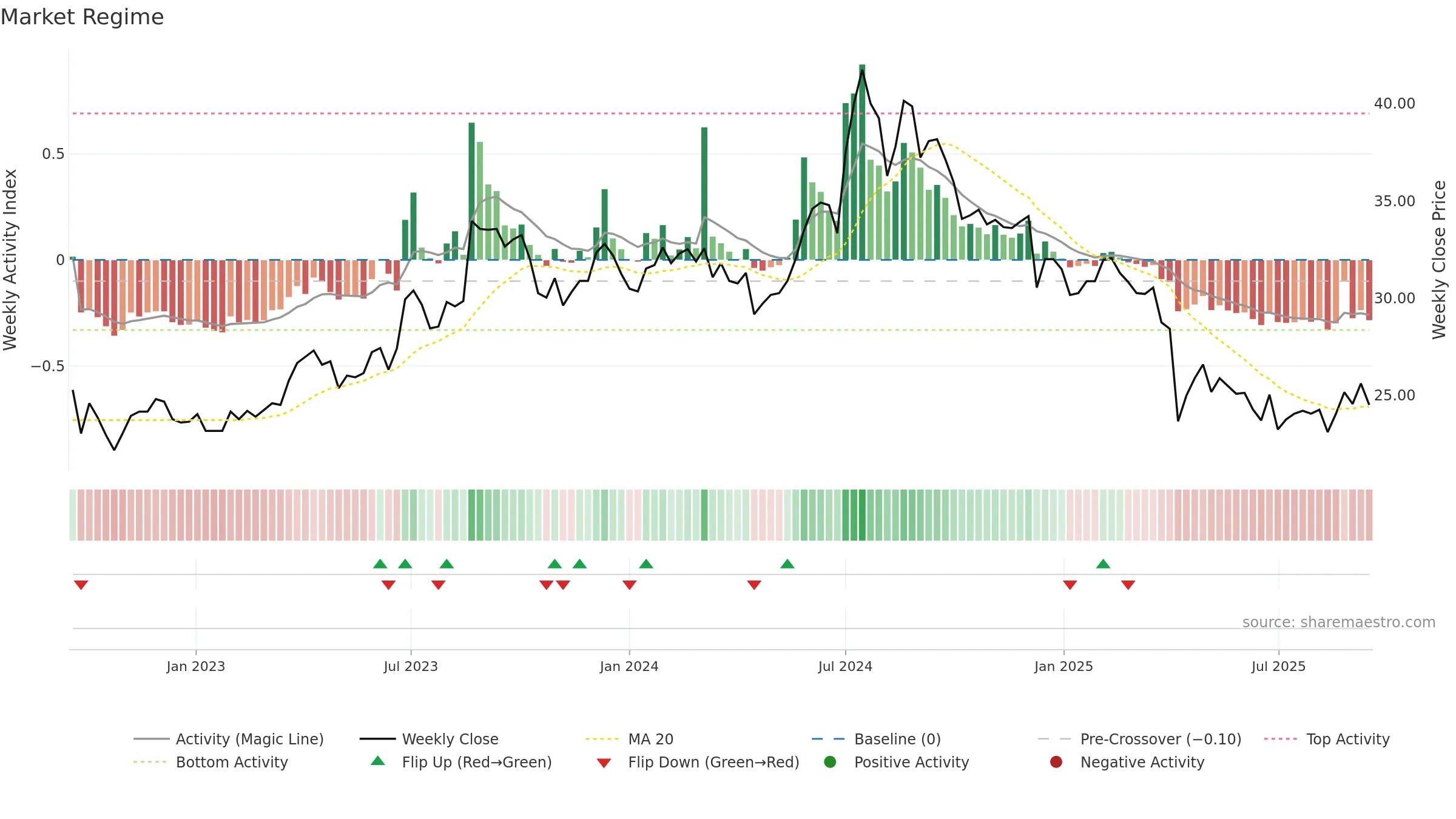This screenshot has height=819, width=1456.
Task: Select the last red flip-down marker in 2025
Action: 1128,585
